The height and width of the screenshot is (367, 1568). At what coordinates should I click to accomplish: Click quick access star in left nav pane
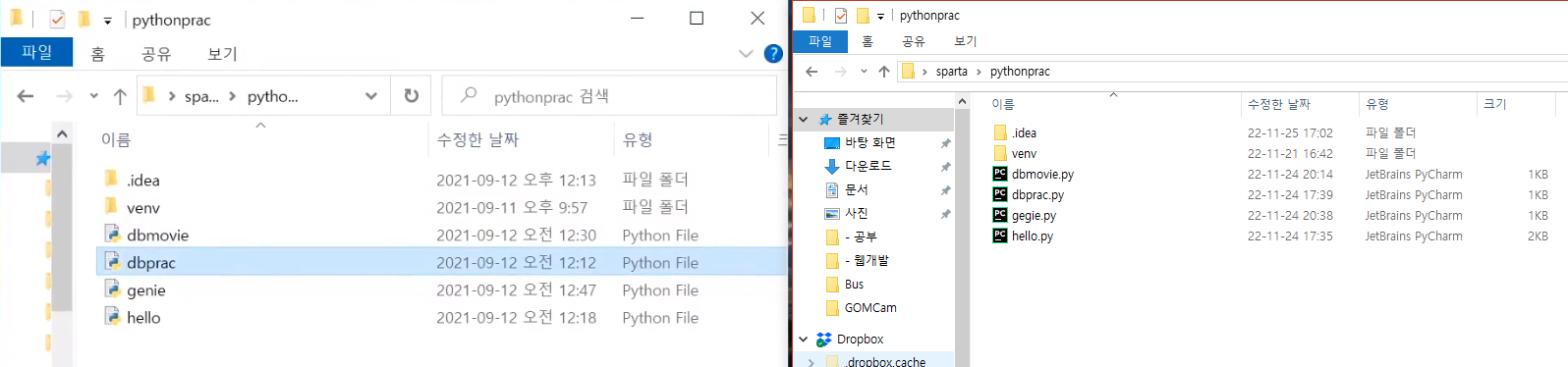[x=42, y=158]
